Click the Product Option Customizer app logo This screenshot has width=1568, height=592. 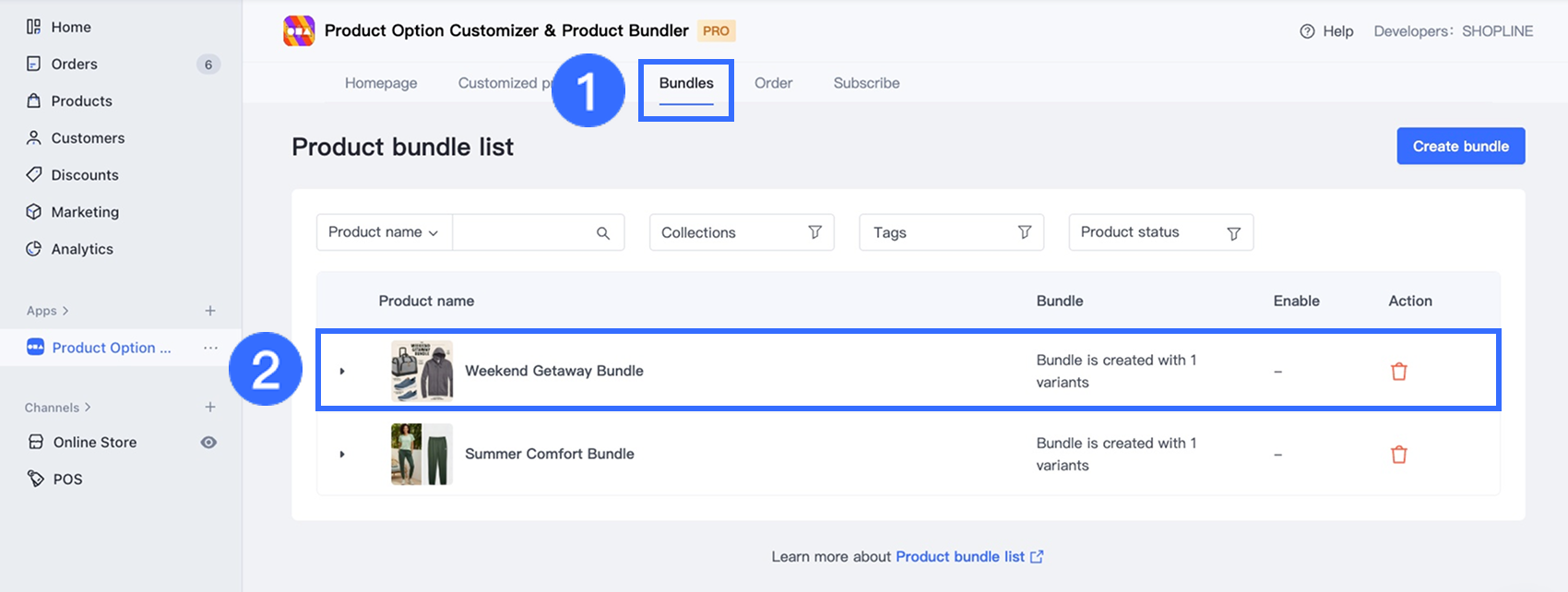(x=299, y=30)
